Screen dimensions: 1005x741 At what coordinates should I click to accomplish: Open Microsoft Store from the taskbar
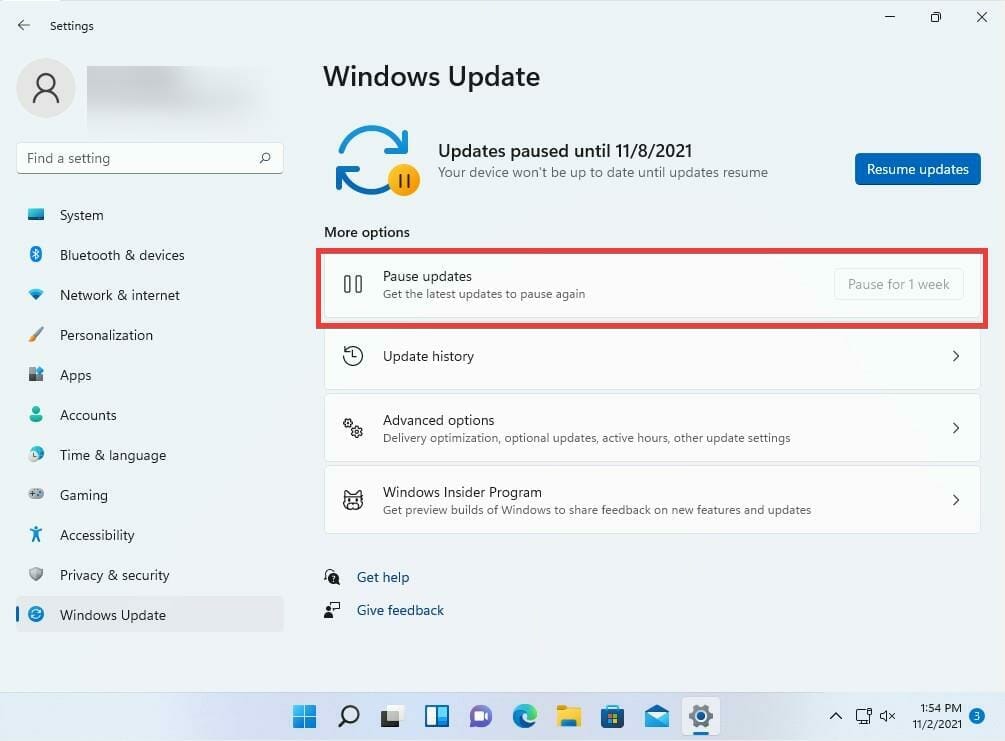coord(612,716)
